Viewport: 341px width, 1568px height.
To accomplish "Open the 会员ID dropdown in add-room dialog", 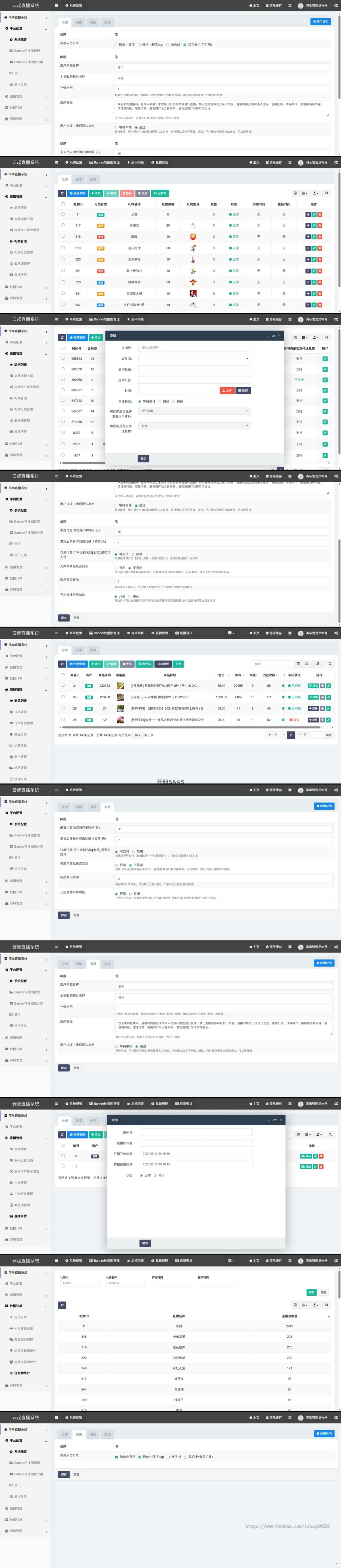I will [194, 359].
